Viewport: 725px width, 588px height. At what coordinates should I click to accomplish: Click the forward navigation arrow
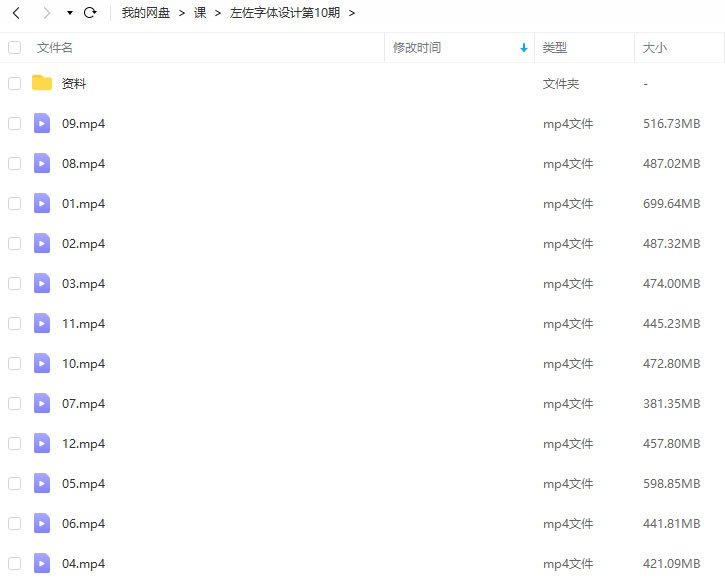[x=46, y=13]
